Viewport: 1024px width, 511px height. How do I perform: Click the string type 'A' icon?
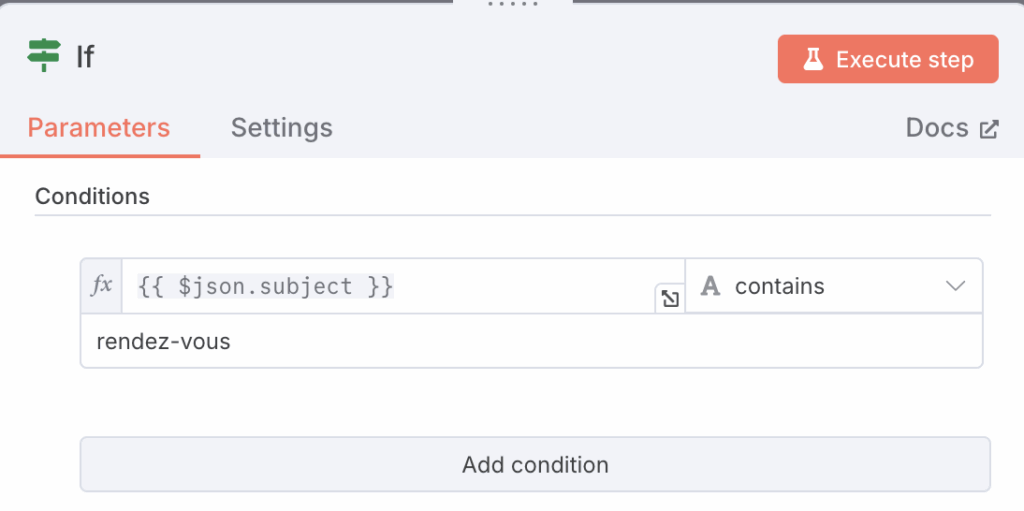711,287
